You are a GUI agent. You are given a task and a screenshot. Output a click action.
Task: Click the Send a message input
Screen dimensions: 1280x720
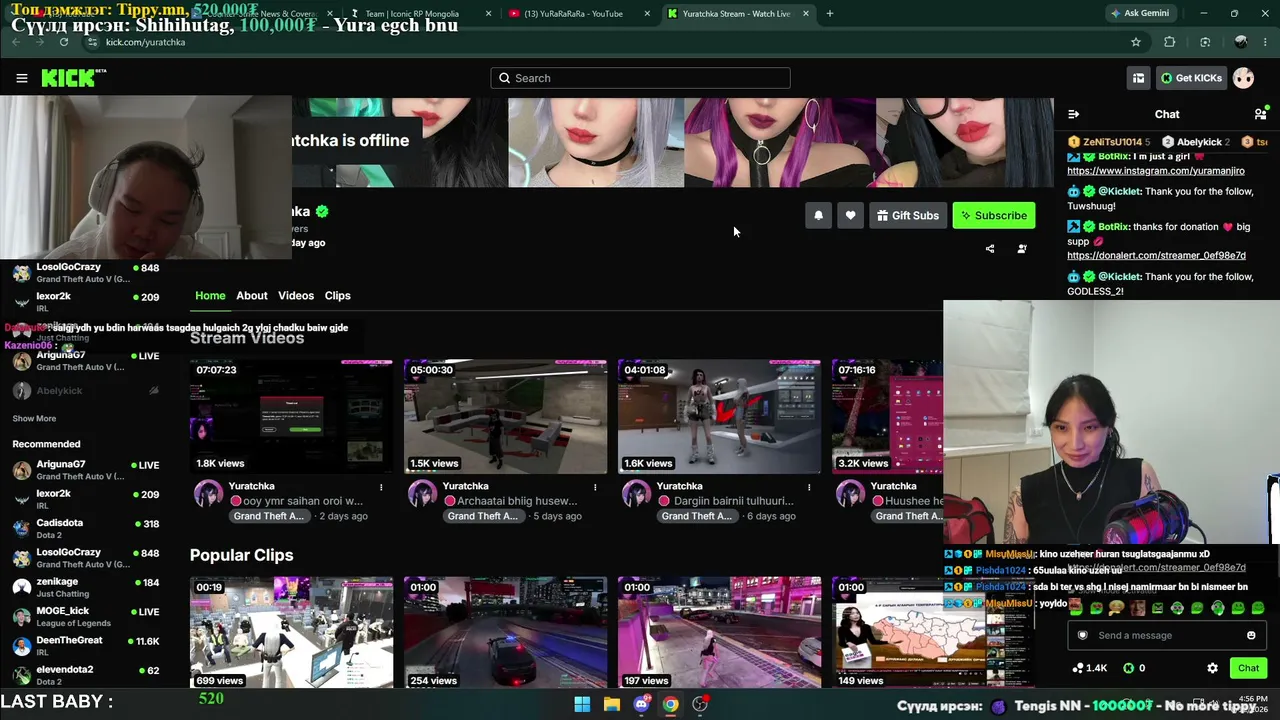[x=1166, y=635]
